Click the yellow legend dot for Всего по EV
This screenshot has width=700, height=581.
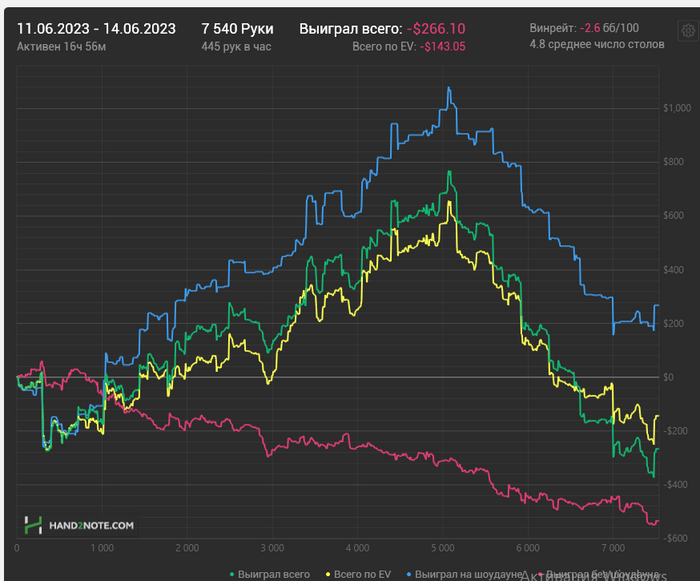[x=328, y=575]
